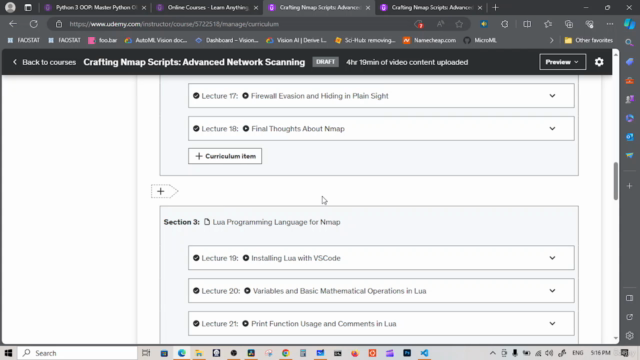Viewport: 640px width, 360px height.
Task: Click Edge sidebar customize plus icon
Action: 629,186
